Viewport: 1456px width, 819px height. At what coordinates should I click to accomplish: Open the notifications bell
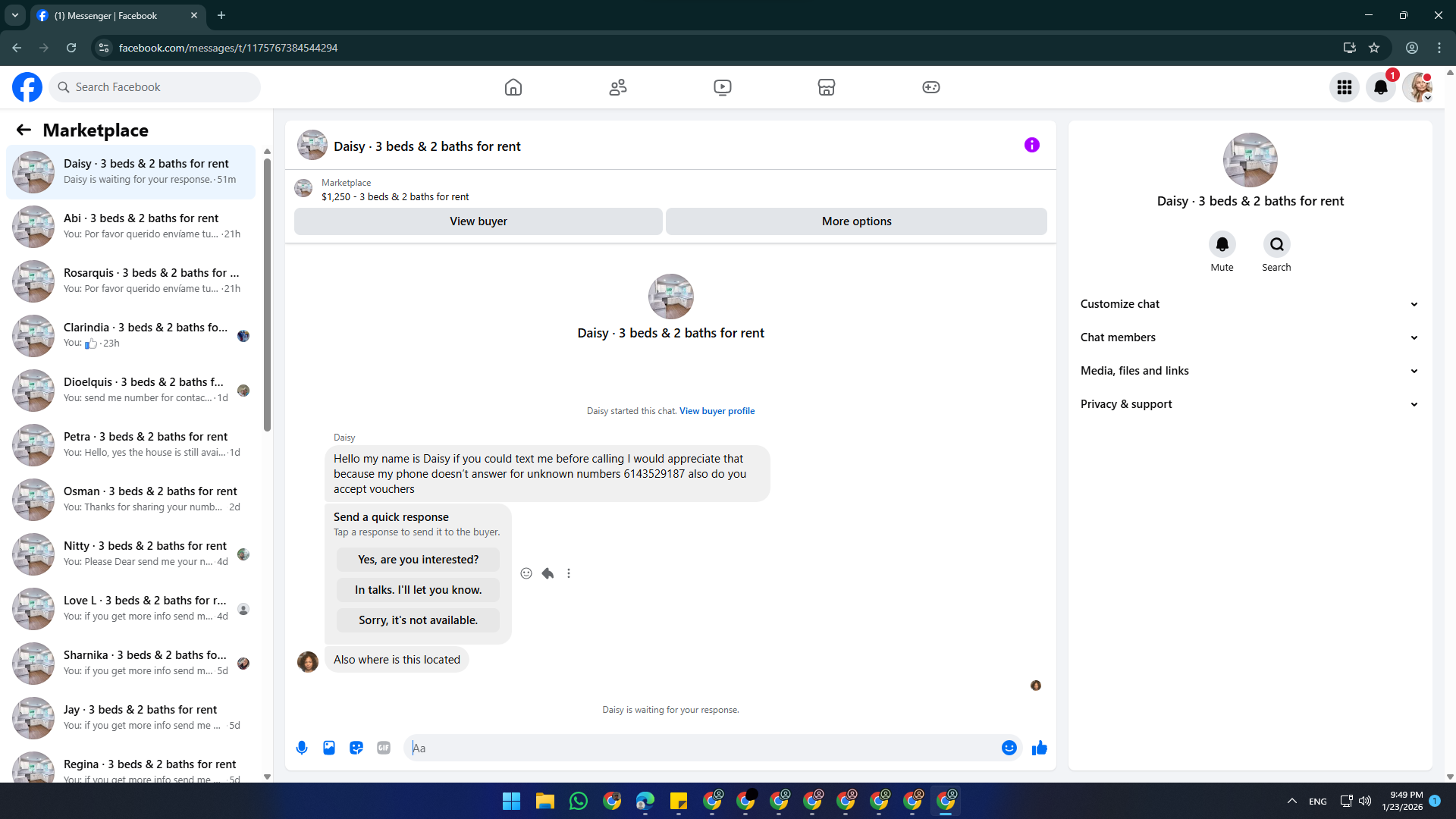click(1380, 87)
